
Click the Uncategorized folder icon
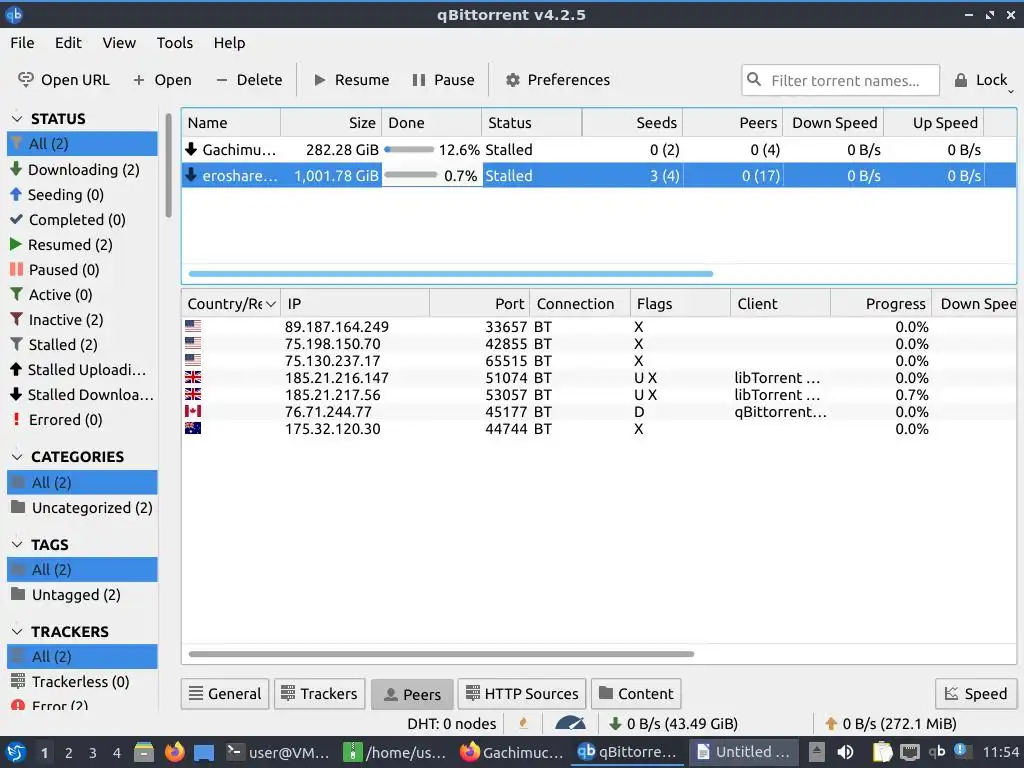tap(18, 507)
